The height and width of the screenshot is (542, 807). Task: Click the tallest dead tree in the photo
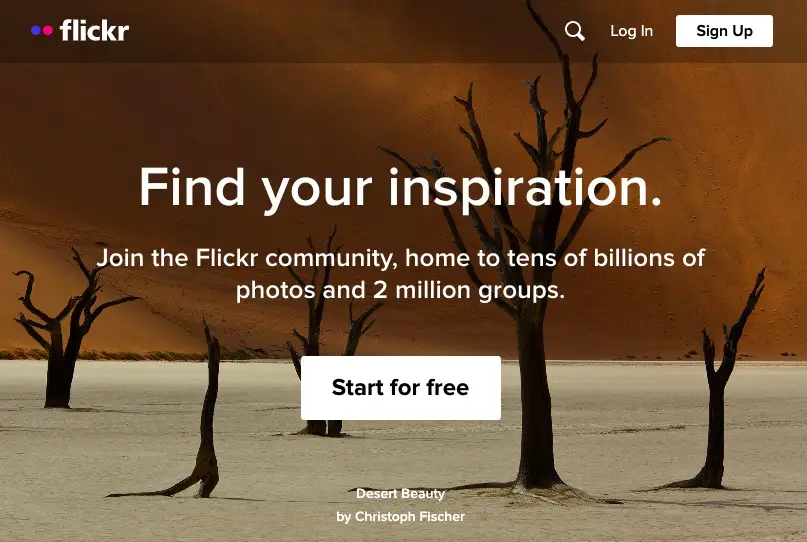535,360
